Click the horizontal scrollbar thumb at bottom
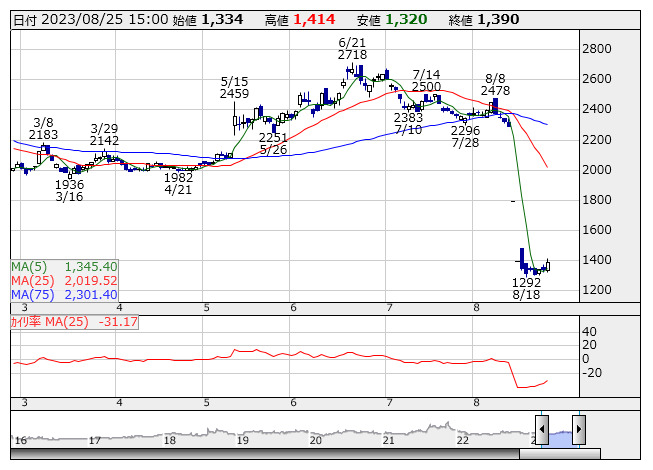The height and width of the screenshot is (470, 653). pyautogui.click(x=560, y=454)
